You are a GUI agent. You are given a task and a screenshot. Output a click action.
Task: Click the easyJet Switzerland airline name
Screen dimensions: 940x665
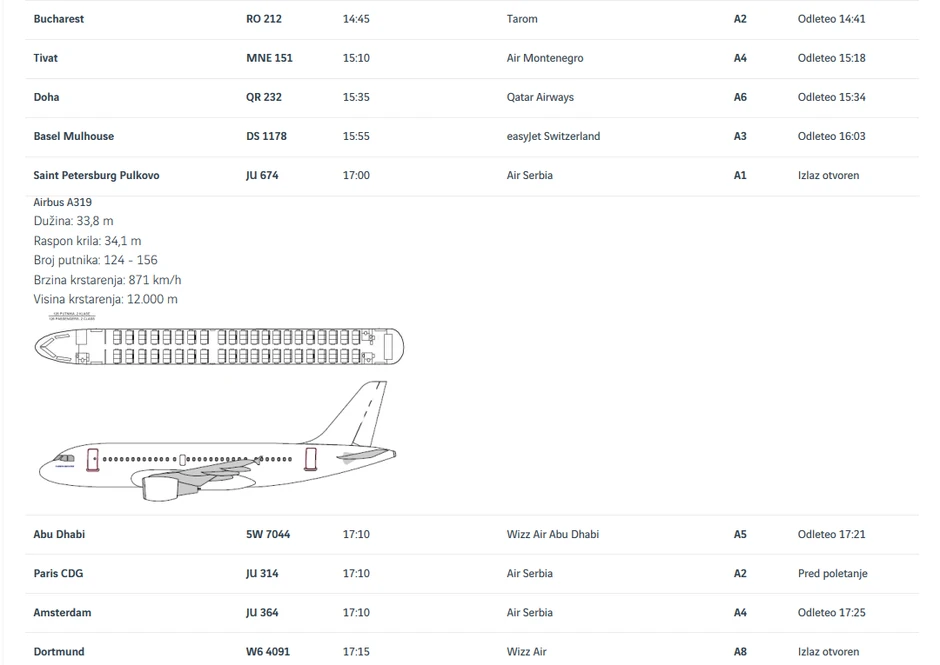553,136
